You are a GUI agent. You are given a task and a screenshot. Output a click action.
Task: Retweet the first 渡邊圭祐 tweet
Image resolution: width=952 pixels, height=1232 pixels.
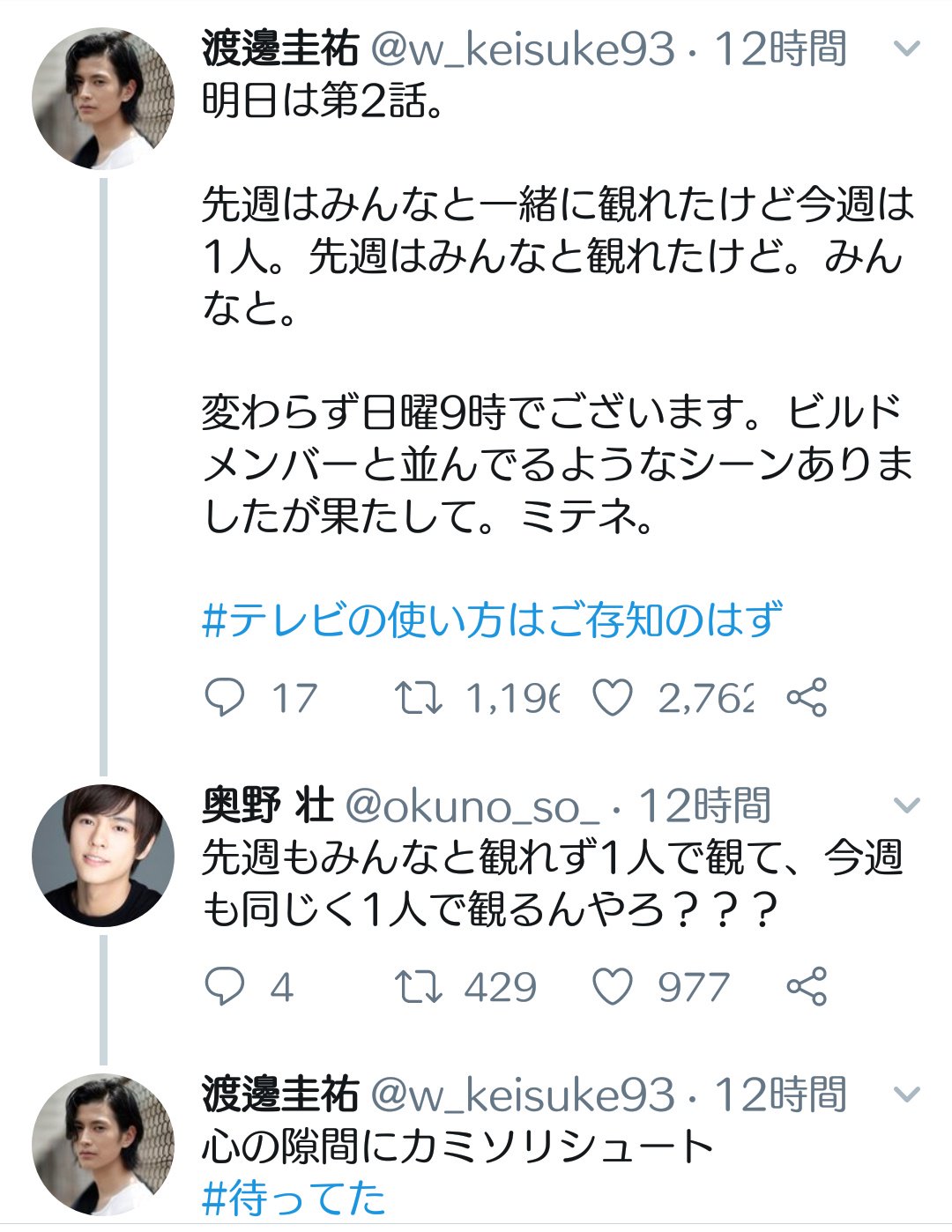click(418, 698)
